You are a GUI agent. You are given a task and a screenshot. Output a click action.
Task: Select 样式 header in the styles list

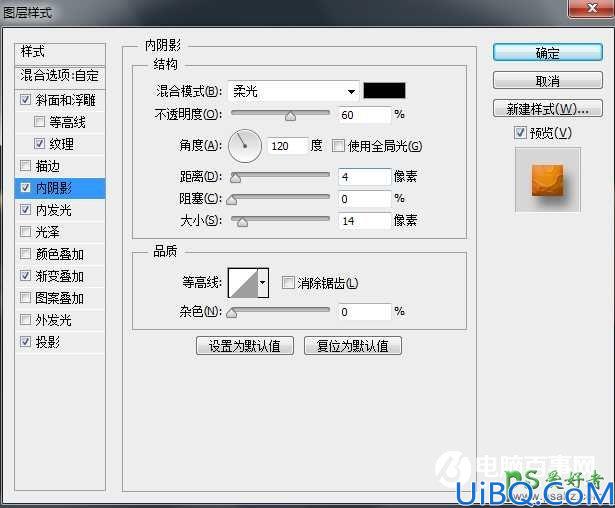[x=60, y=53]
